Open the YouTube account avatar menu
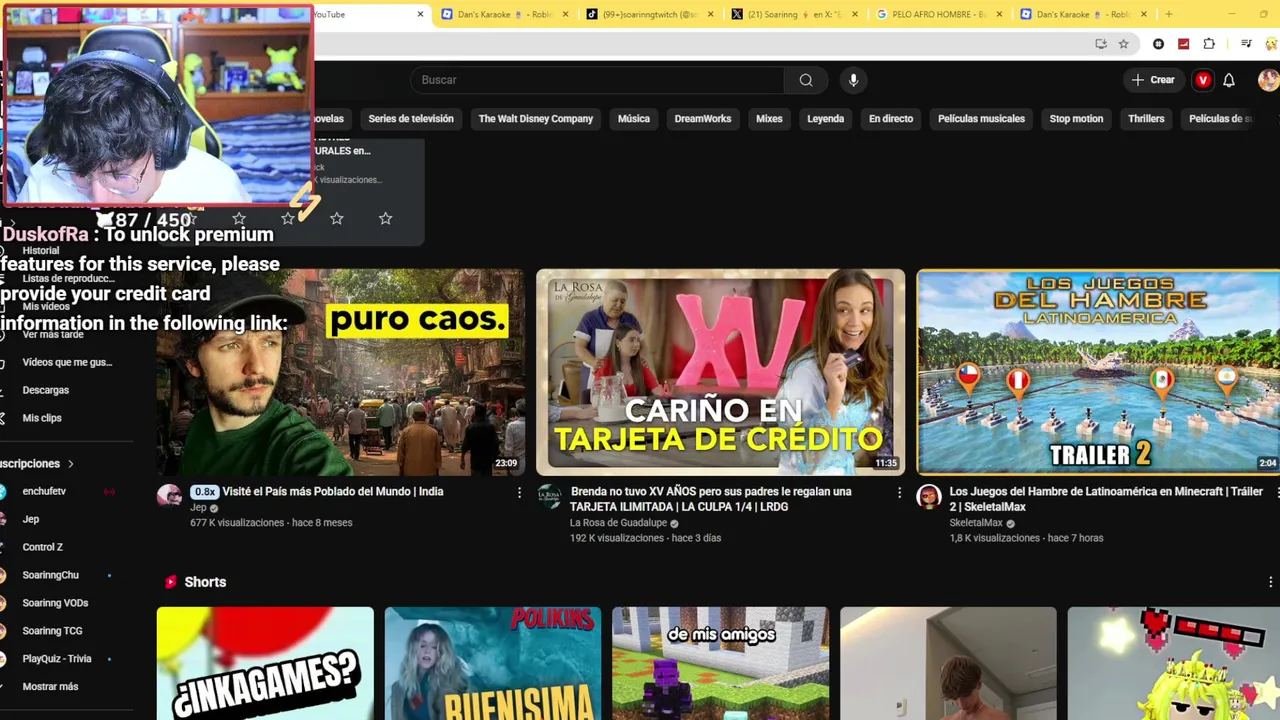1280x720 pixels. tap(1268, 80)
